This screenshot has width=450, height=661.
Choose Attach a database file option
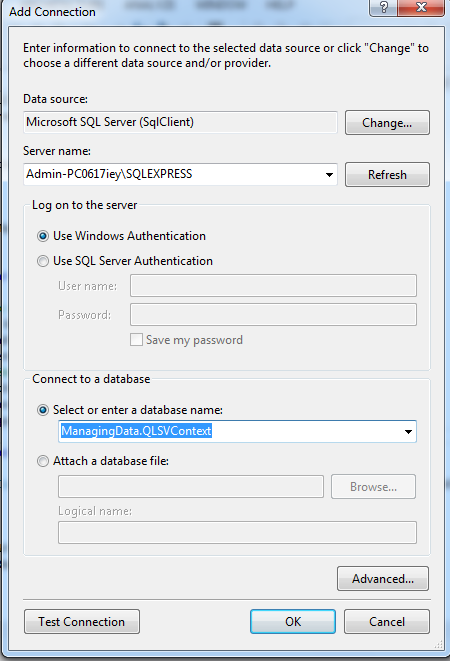click(43, 461)
